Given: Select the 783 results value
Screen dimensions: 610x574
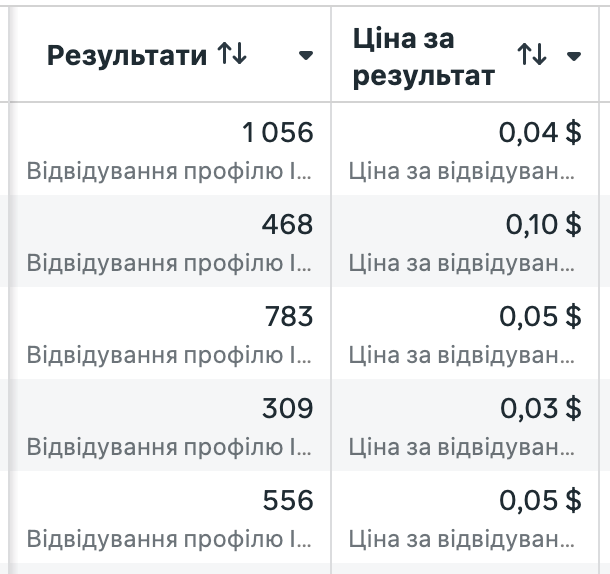Looking at the screenshot, I should click(288, 316).
